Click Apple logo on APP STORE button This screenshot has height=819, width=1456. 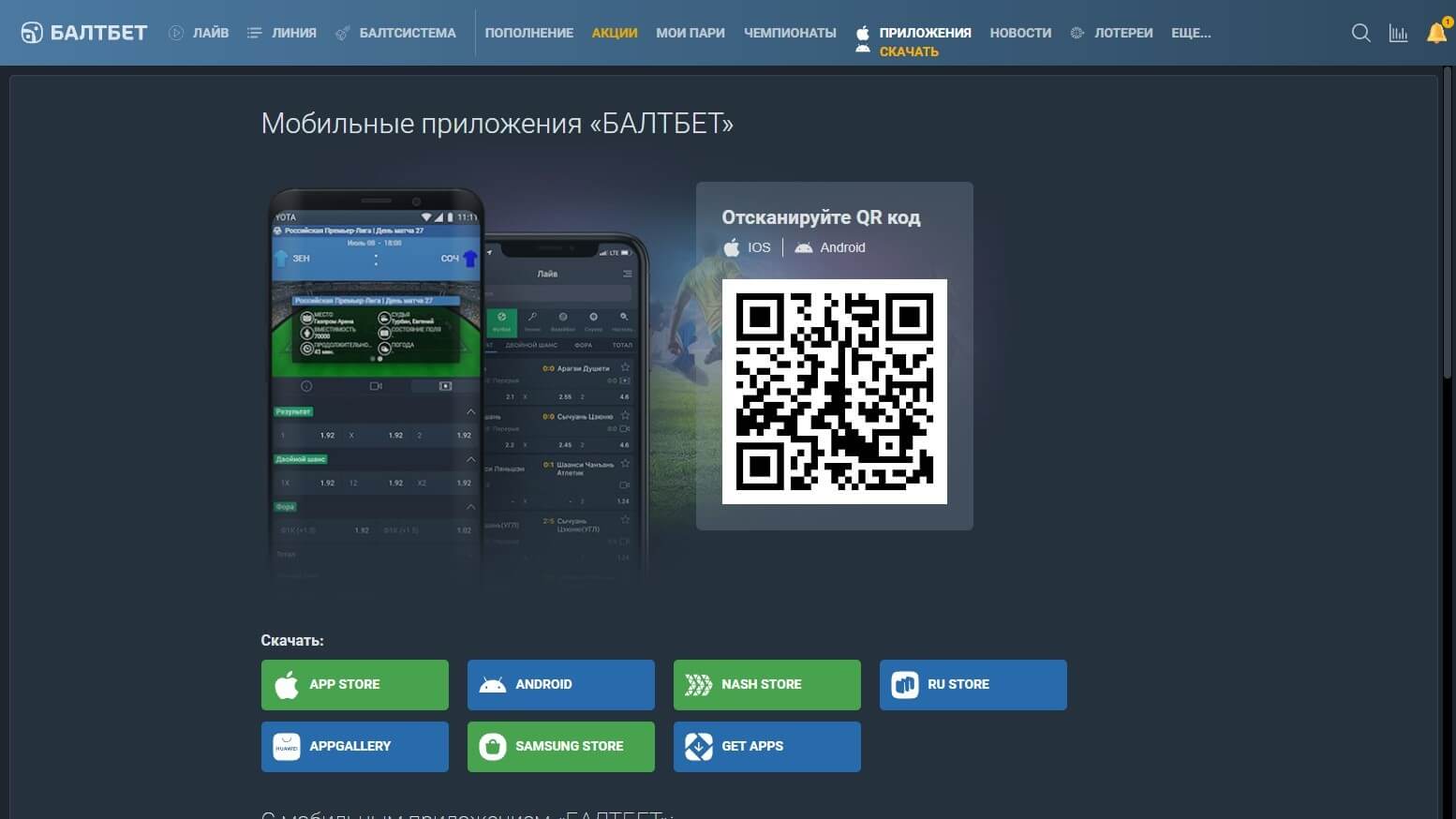point(287,685)
